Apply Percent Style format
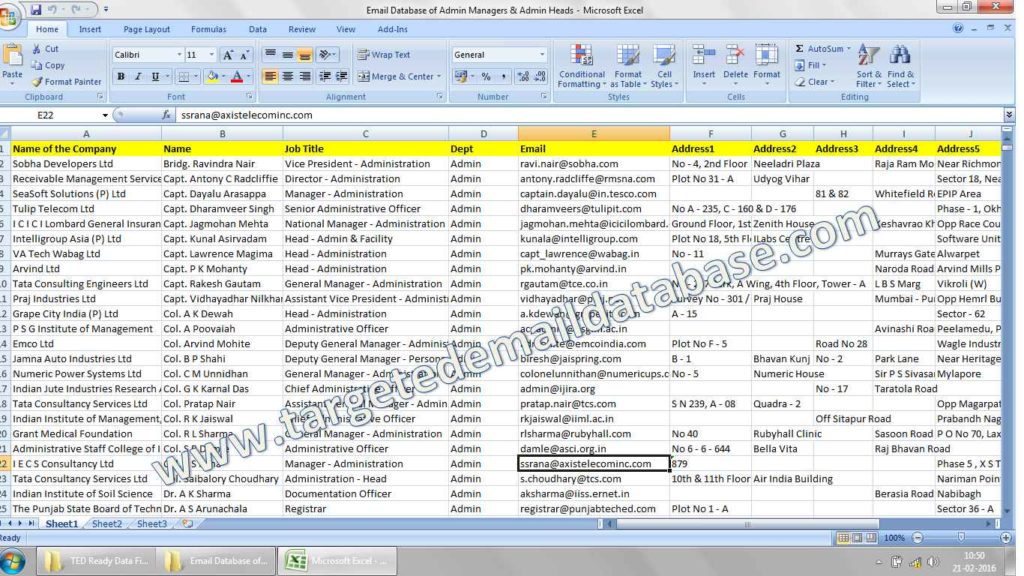 click(x=486, y=77)
